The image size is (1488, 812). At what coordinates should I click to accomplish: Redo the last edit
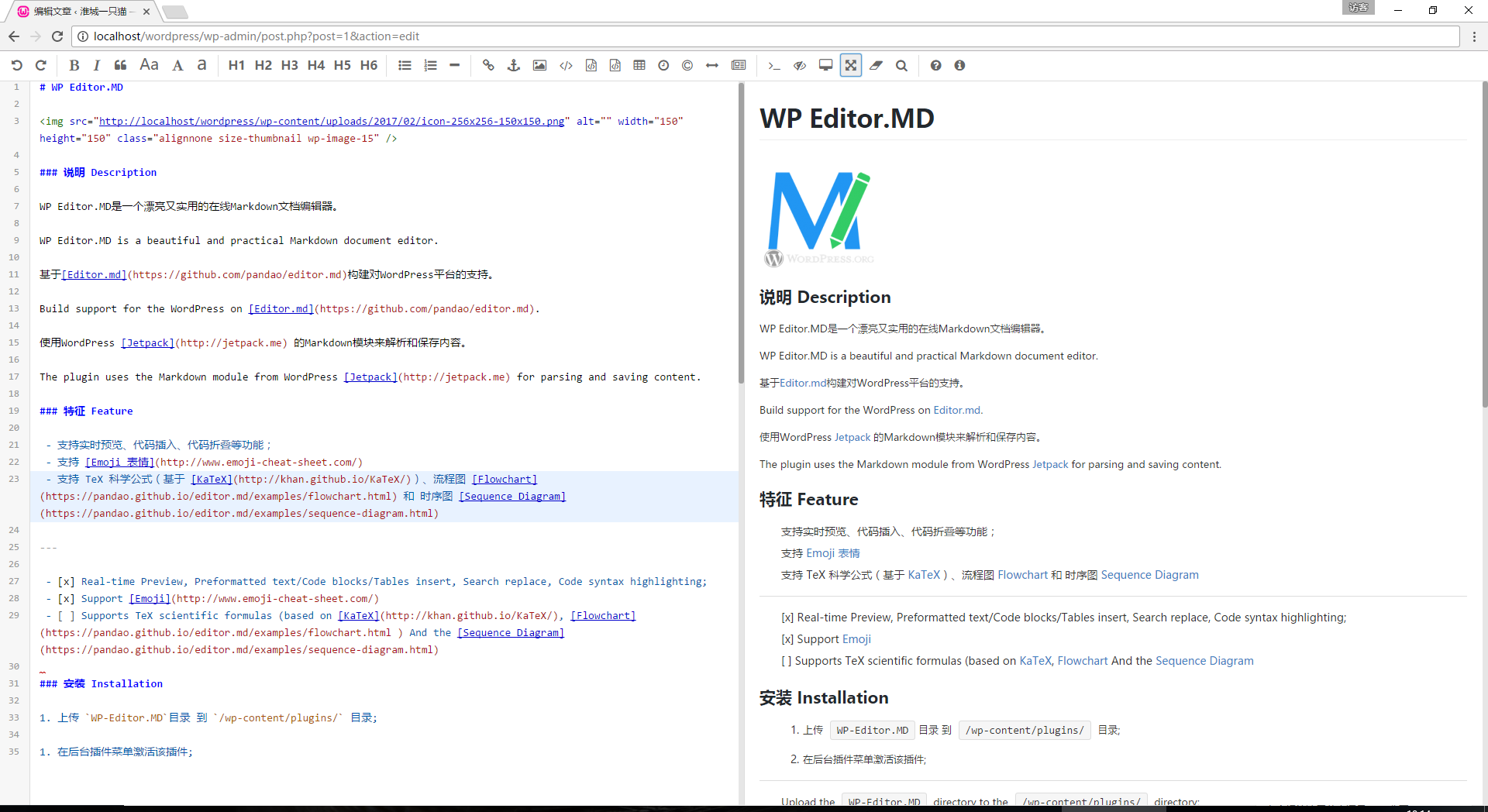[x=42, y=66]
